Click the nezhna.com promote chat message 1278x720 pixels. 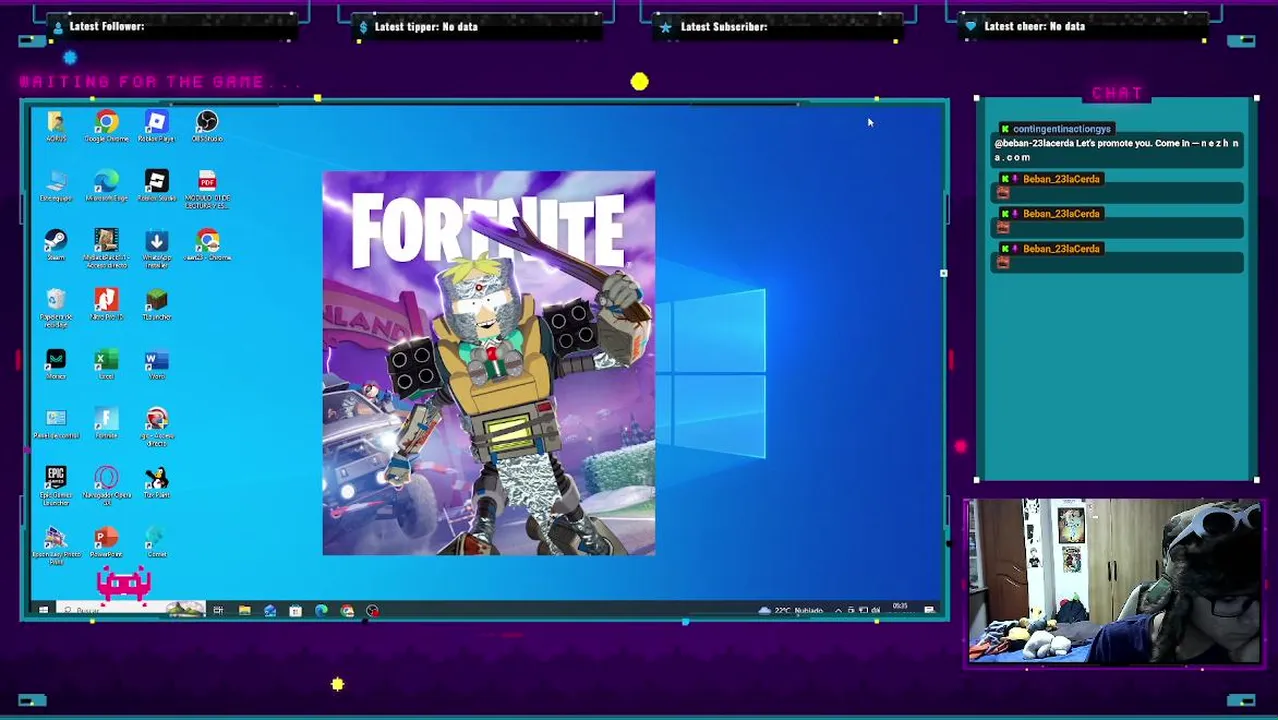tap(1116, 150)
